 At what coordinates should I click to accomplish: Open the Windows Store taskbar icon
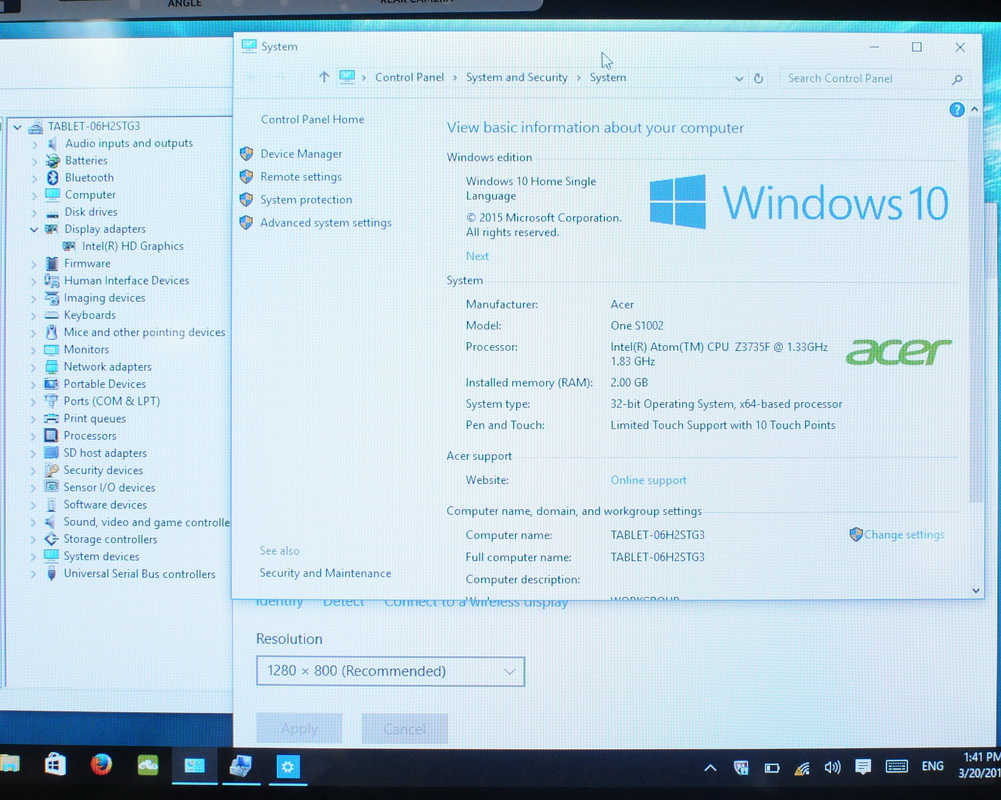pyautogui.click(x=55, y=764)
